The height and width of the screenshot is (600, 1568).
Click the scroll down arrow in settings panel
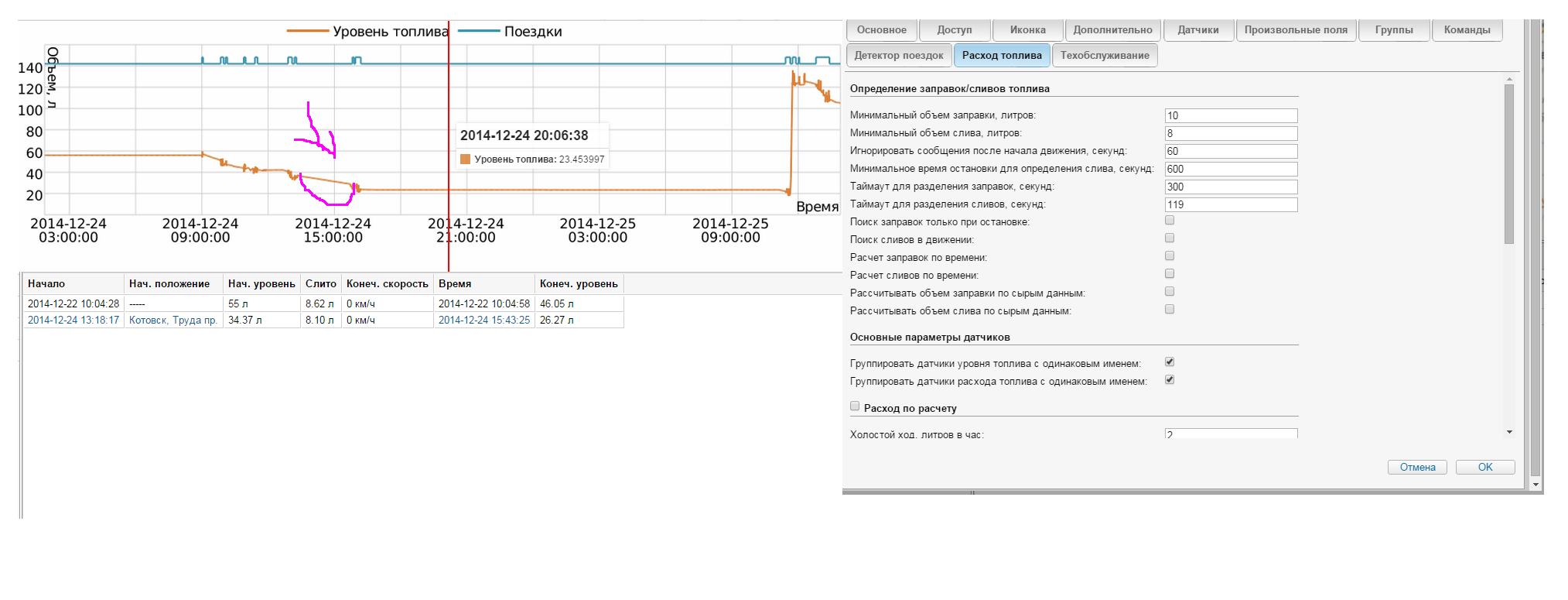pyautogui.click(x=1509, y=432)
